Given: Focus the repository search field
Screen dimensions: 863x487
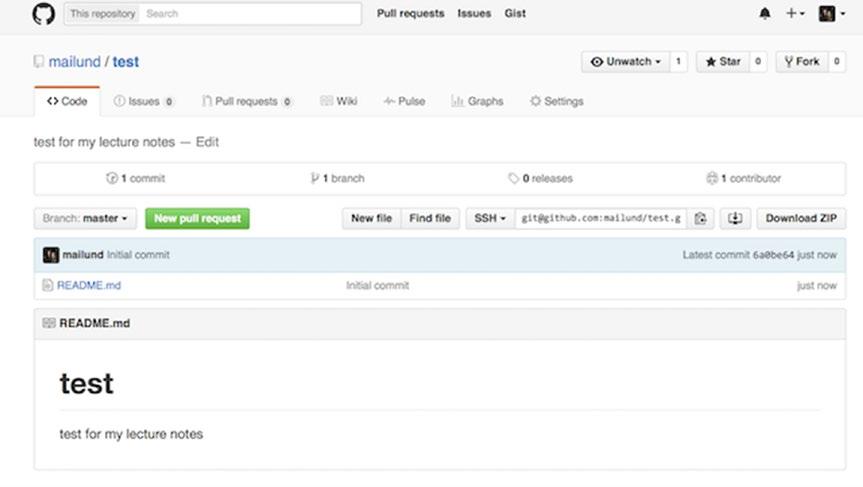Looking at the screenshot, I should point(250,14).
